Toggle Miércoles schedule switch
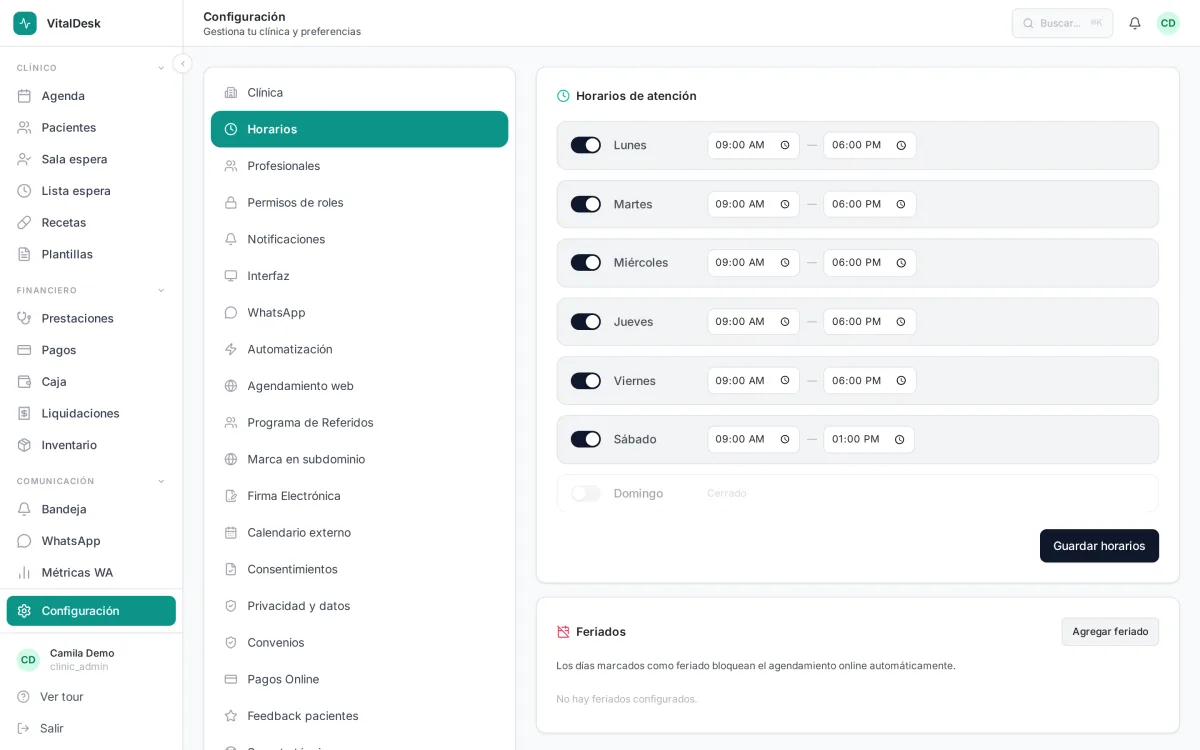The image size is (1200, 750). (586, 262)
